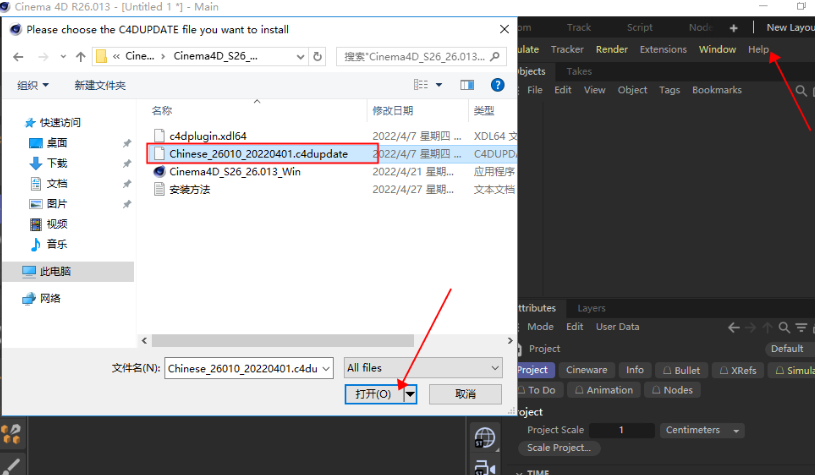815x475 pixels.
Task: Open view mode options dropdown arrow
Action: click(x=439, y=85)
